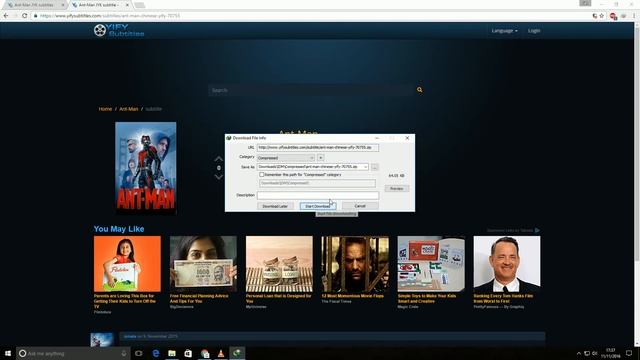Open the Windows Store from the taskbar
Screen dimensions: 640x360
click(188, 353)
